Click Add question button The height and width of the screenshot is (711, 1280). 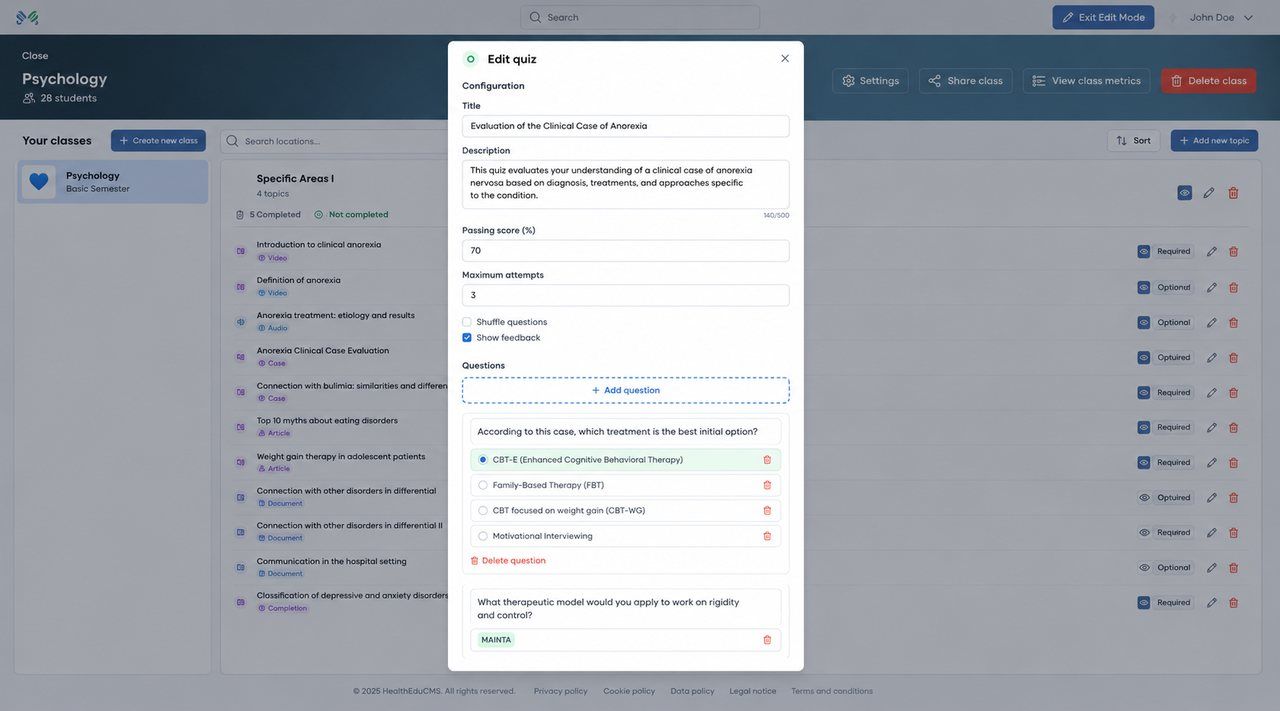[626, 391]
